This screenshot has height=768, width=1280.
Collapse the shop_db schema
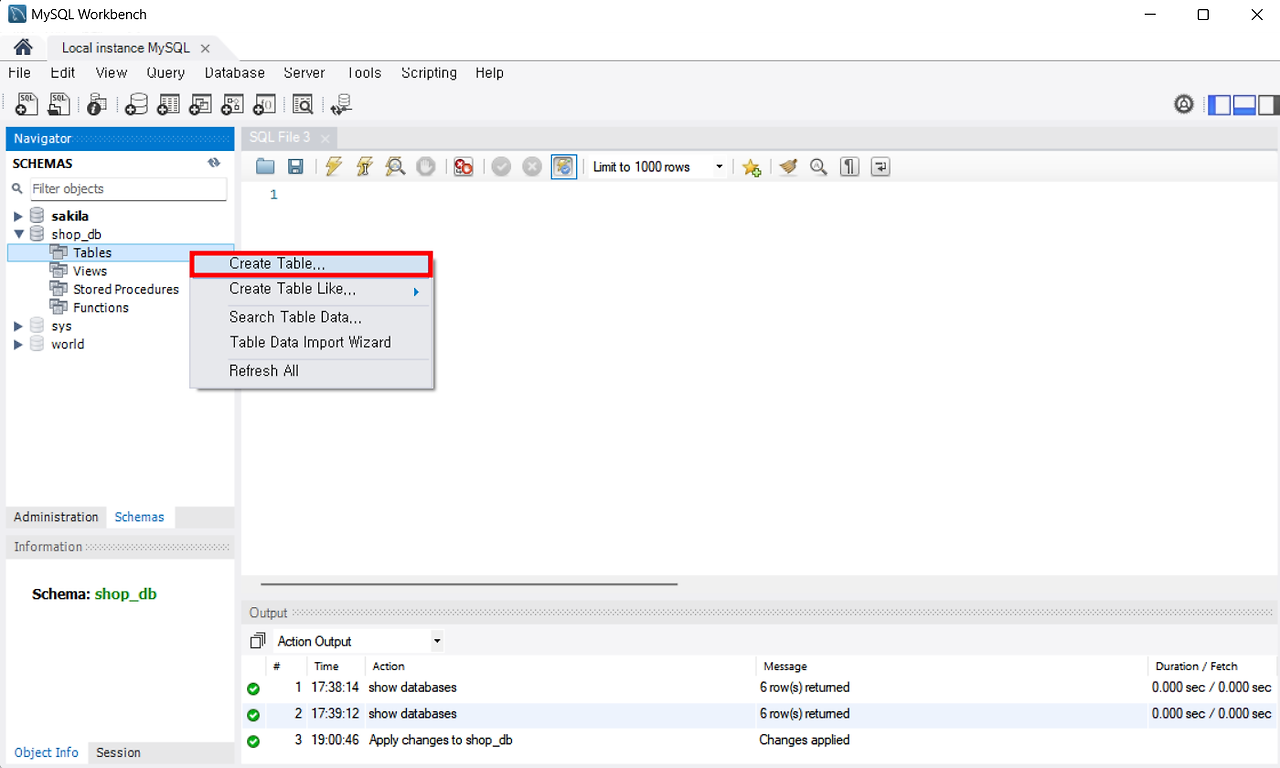coord(18,234)
